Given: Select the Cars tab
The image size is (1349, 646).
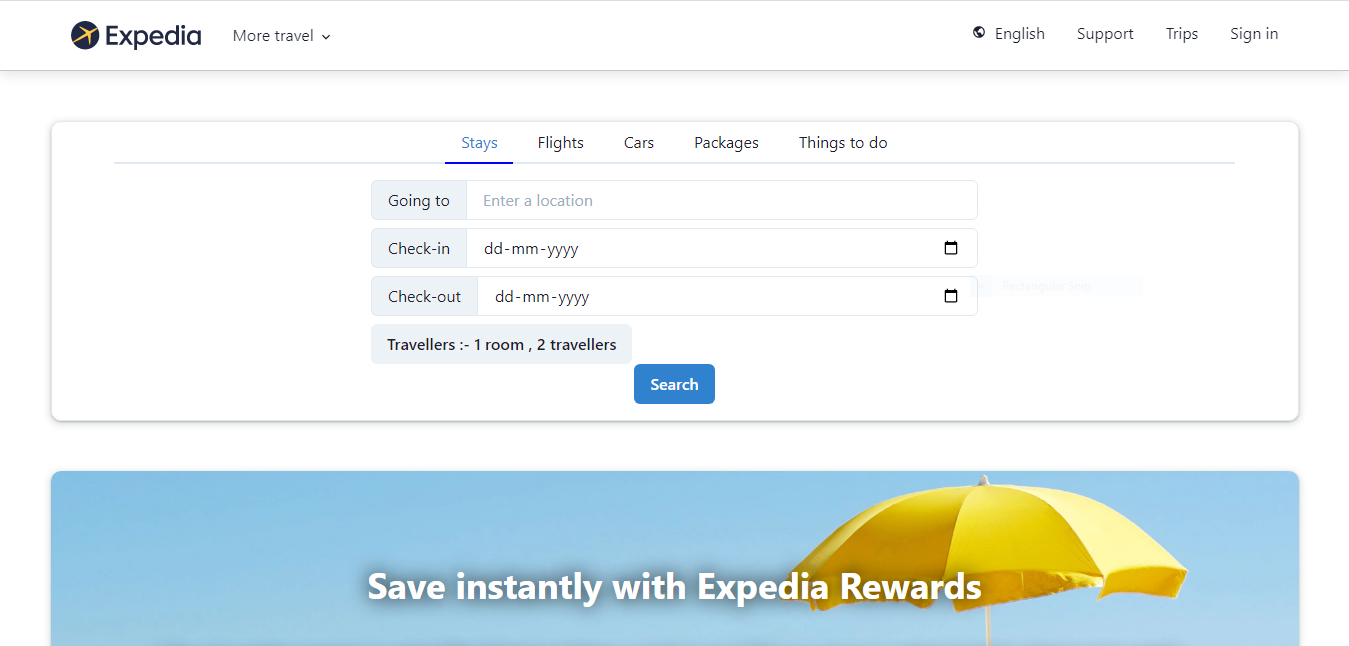Looking at the screenshot, I should point(638,143).
